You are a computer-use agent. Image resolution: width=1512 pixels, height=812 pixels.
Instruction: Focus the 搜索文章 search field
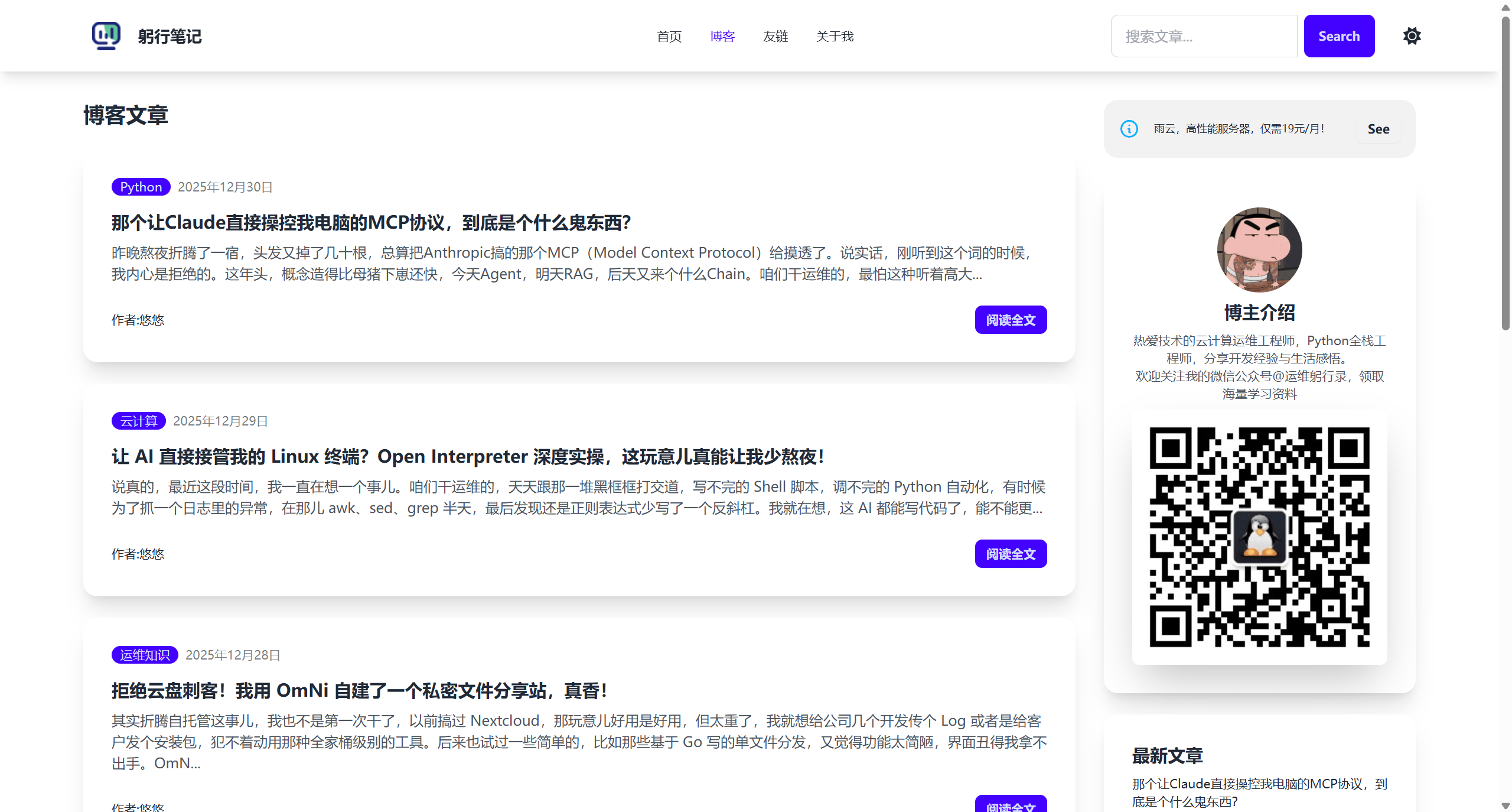click(1204, 37)
